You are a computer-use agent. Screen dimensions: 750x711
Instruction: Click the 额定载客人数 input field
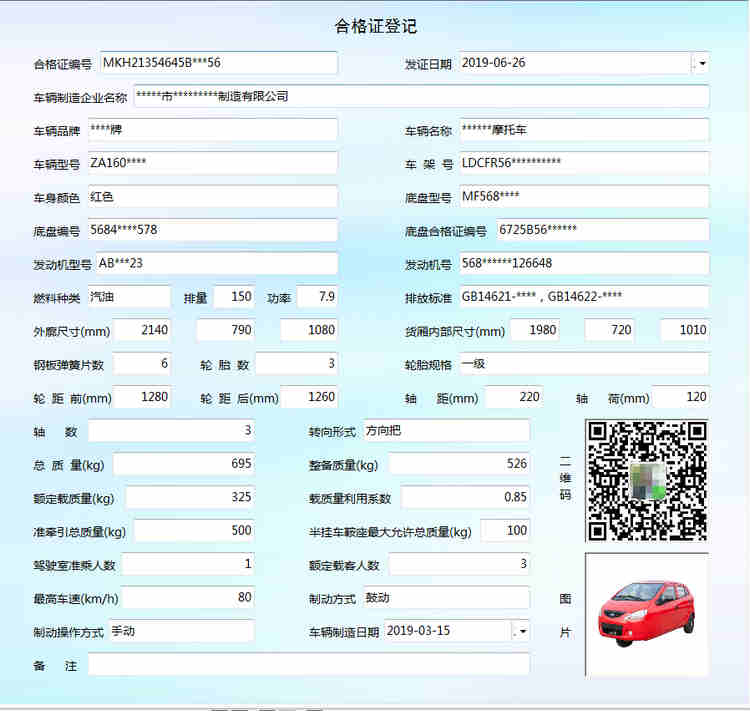(459, 565)
